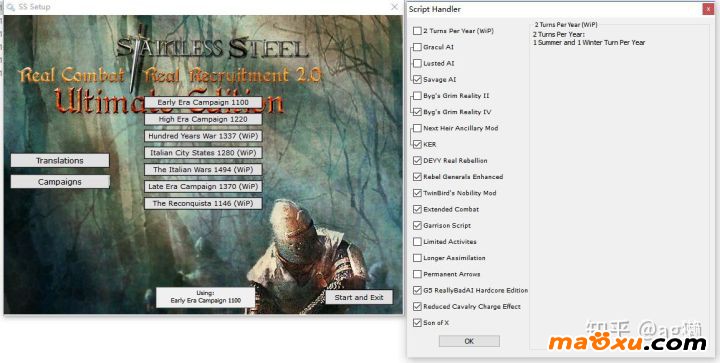Enable the 2 Turns Per Year (WiP) checkbox
This screenshot has height=363, width=720.
(417, 31)
